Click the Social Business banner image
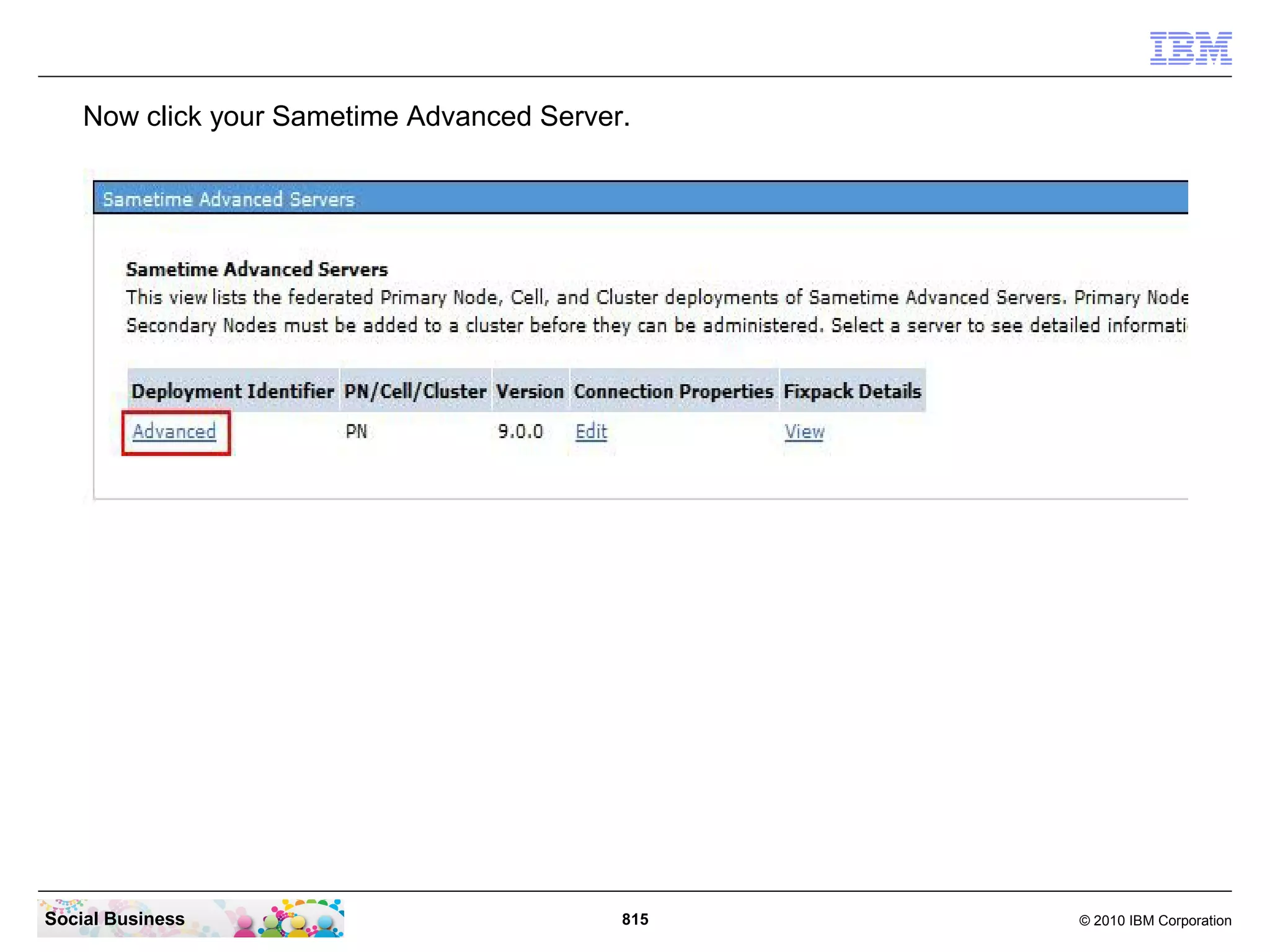Viewport: 1270px width, 952px height. point(191,918)
